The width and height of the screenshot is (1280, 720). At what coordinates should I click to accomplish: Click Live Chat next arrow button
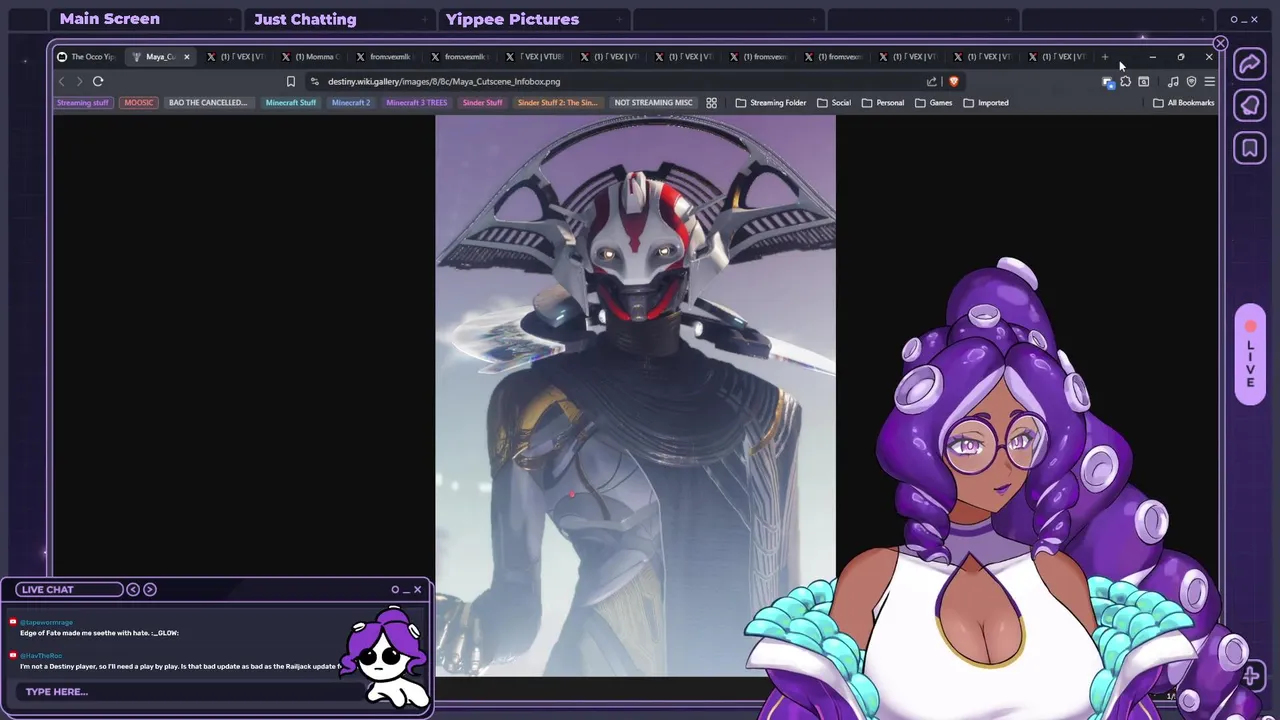[150, 589]
